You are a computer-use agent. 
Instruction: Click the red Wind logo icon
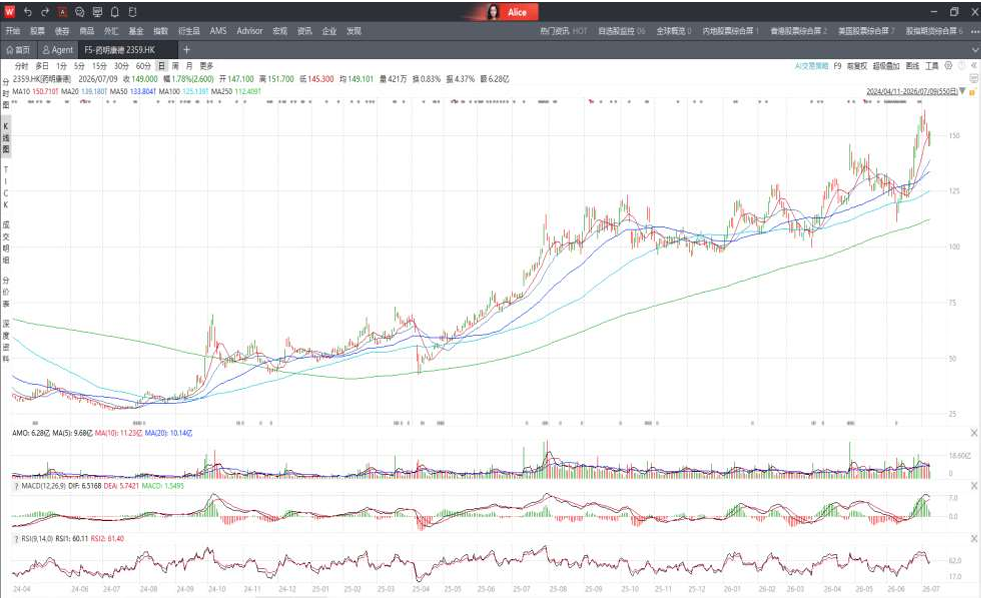point(9,12)
